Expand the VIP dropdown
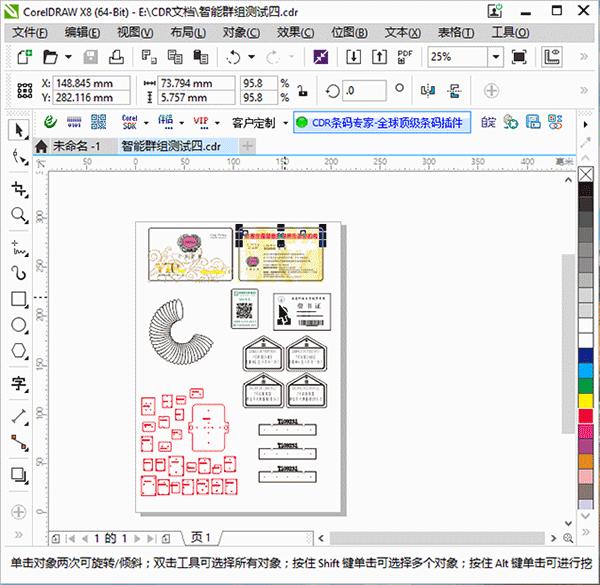The width and height of the screenshot is (600, 585). [x=217, y=123]
